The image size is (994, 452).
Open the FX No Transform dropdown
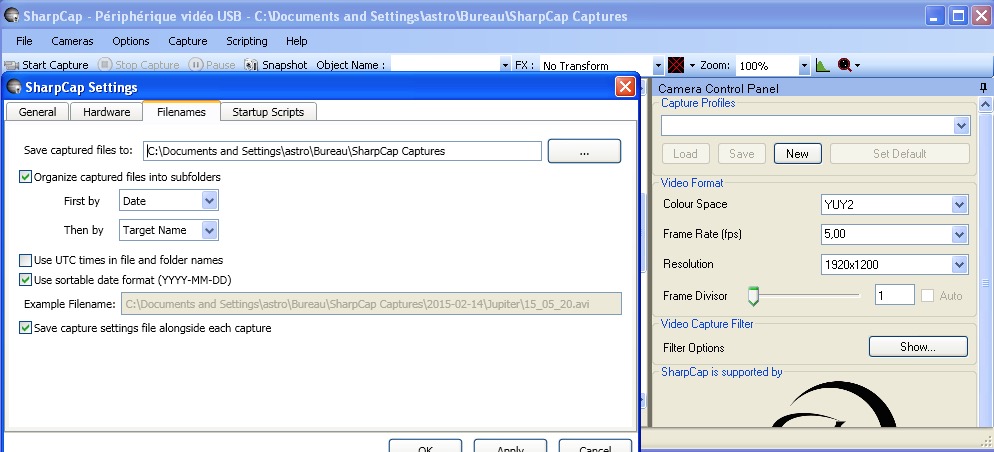658,65
